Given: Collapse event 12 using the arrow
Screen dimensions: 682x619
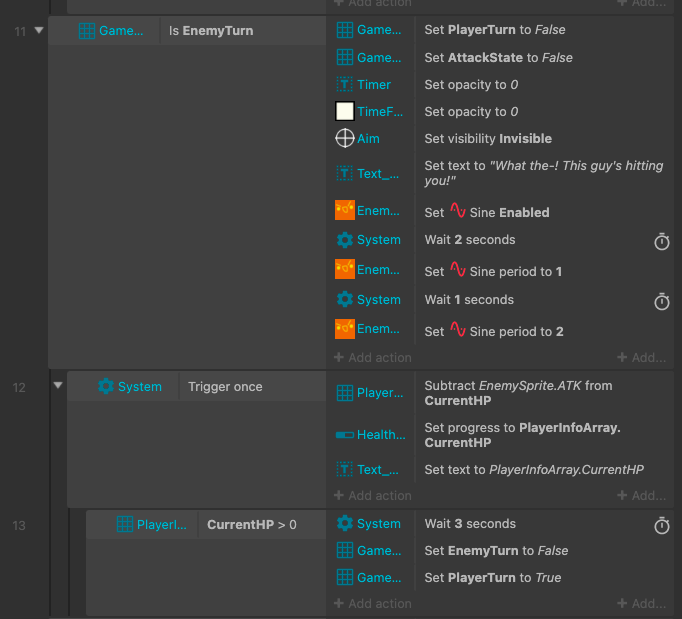Looking at the screenshot, I should coord(58,385).
